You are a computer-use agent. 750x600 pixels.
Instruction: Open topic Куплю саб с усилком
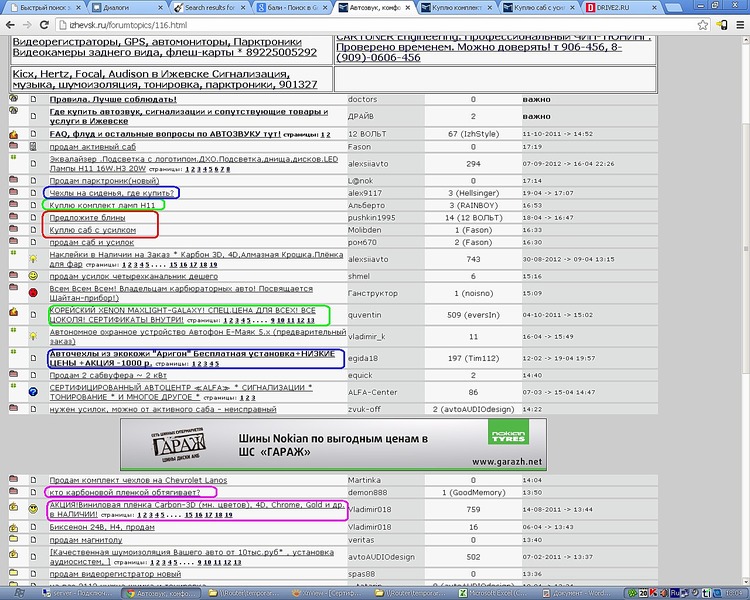tap(93, 230)
